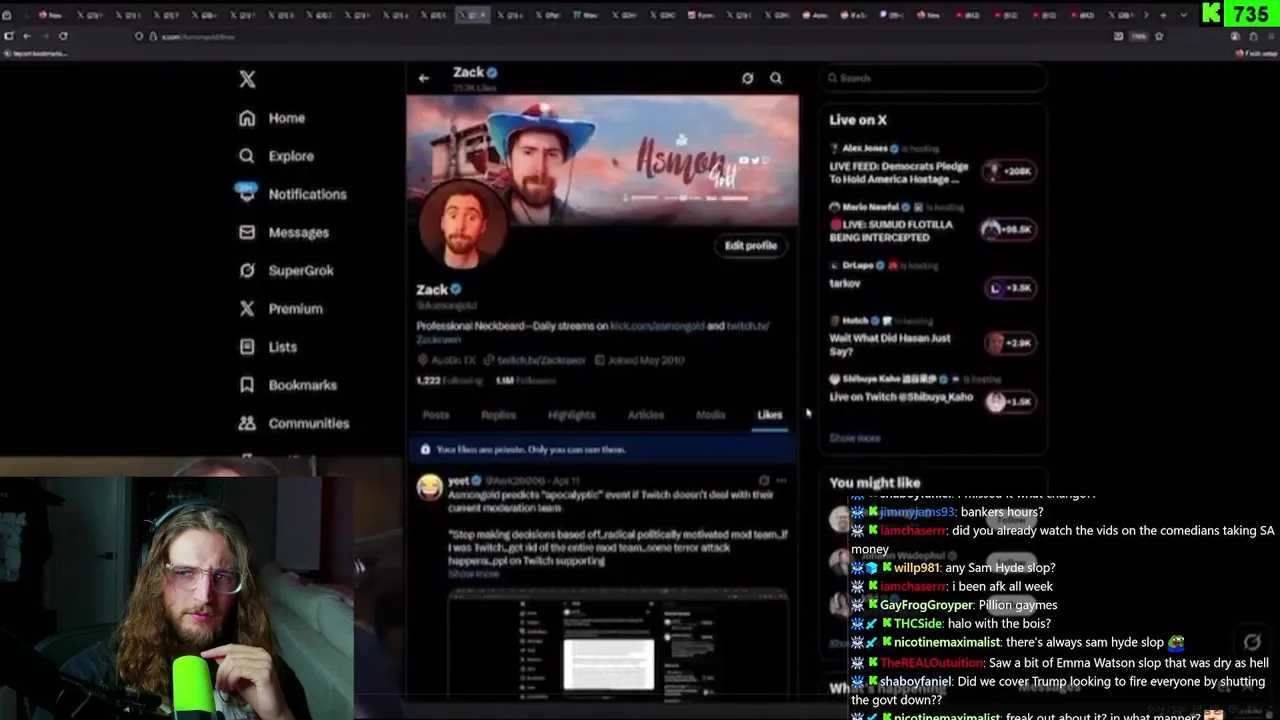Click username TheREALOutuition in chat
The height and width of the screenshot is (720, 1280).
click(x=932, y=663)
